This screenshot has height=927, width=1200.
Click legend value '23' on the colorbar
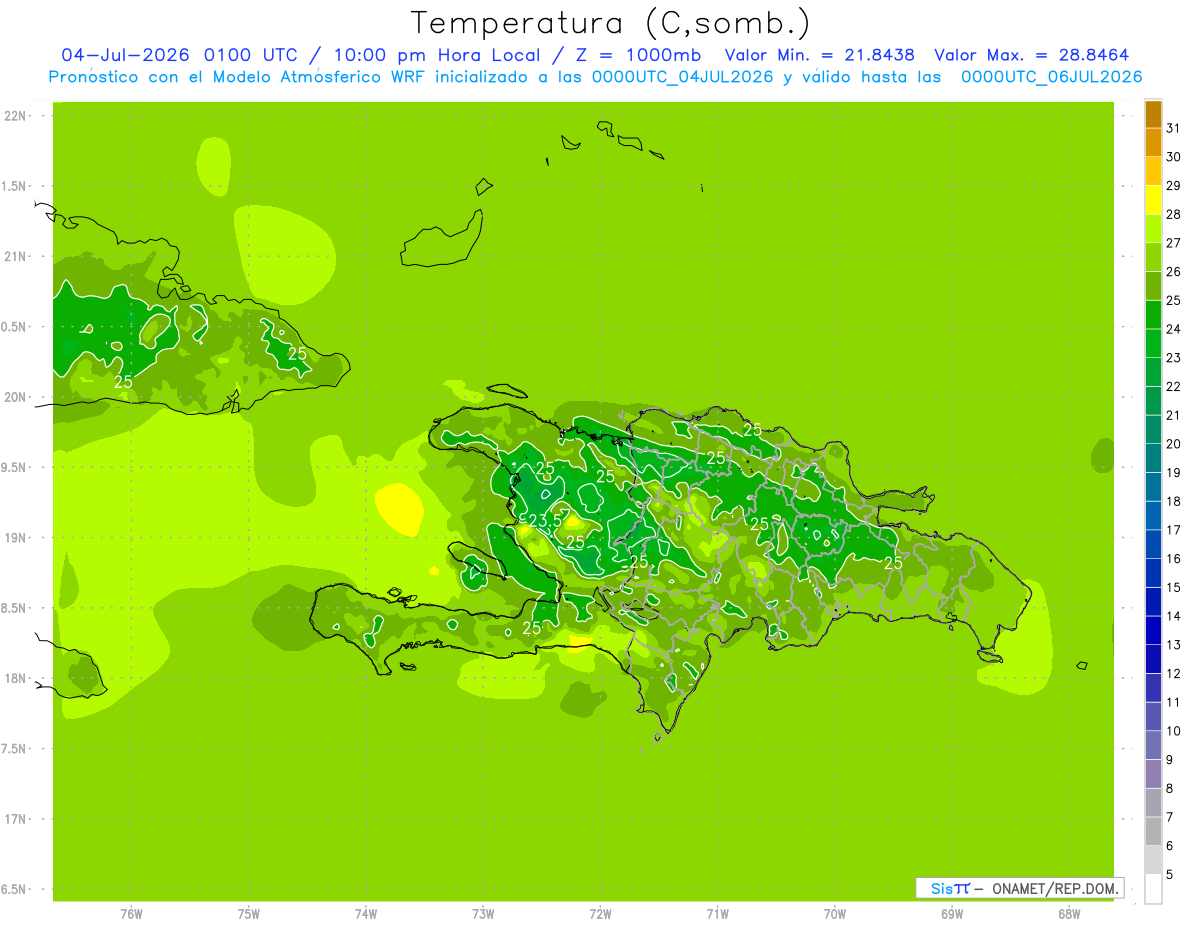[1173, 358]
